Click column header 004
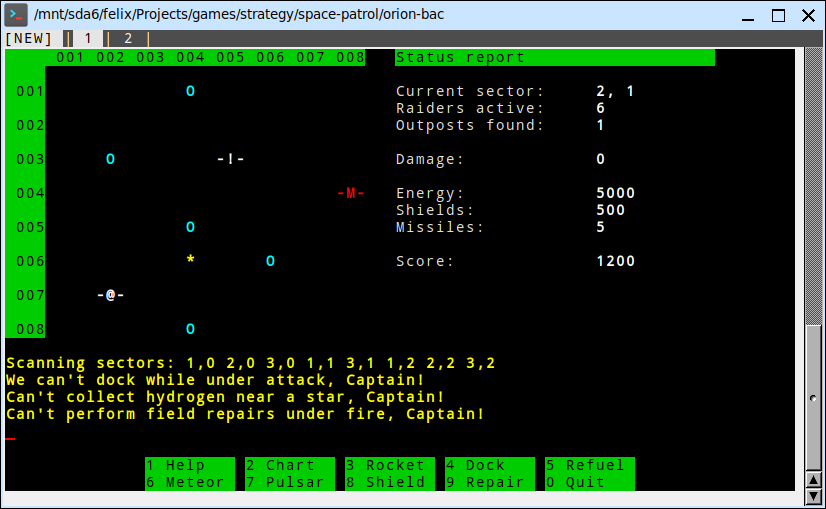 pos(190,57)
